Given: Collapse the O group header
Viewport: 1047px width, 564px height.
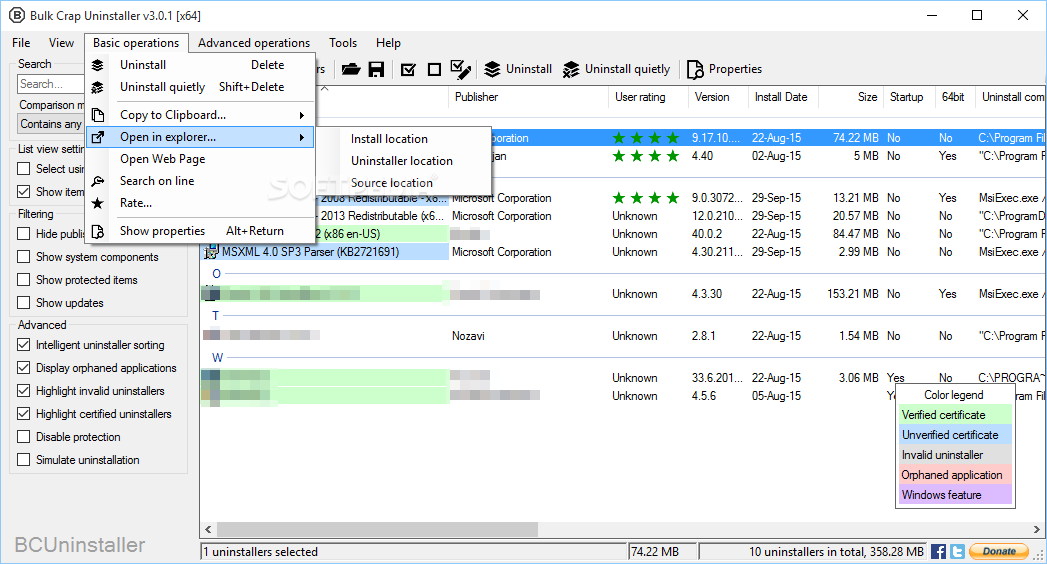Looking at the screenshot, I should tap(216, 274).
